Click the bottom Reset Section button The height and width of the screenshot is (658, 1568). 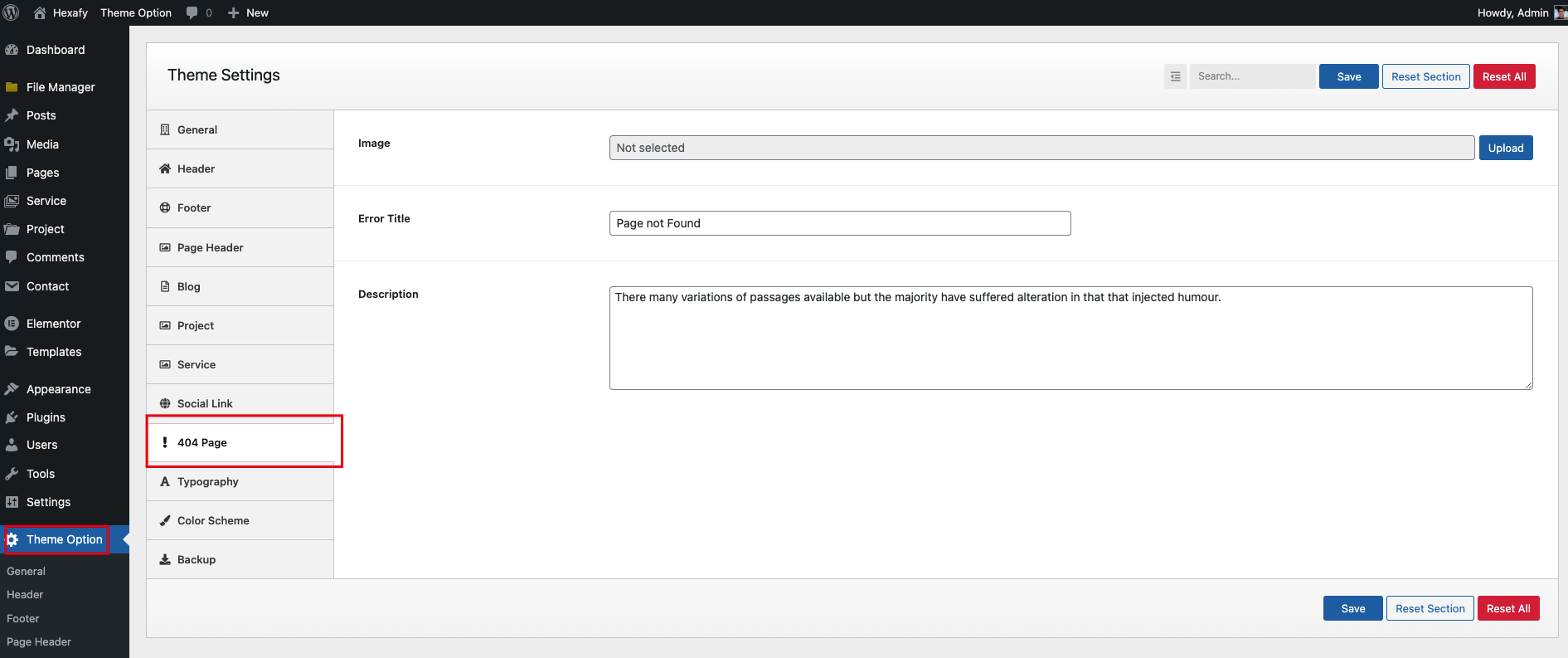[x=1430, y=608]
